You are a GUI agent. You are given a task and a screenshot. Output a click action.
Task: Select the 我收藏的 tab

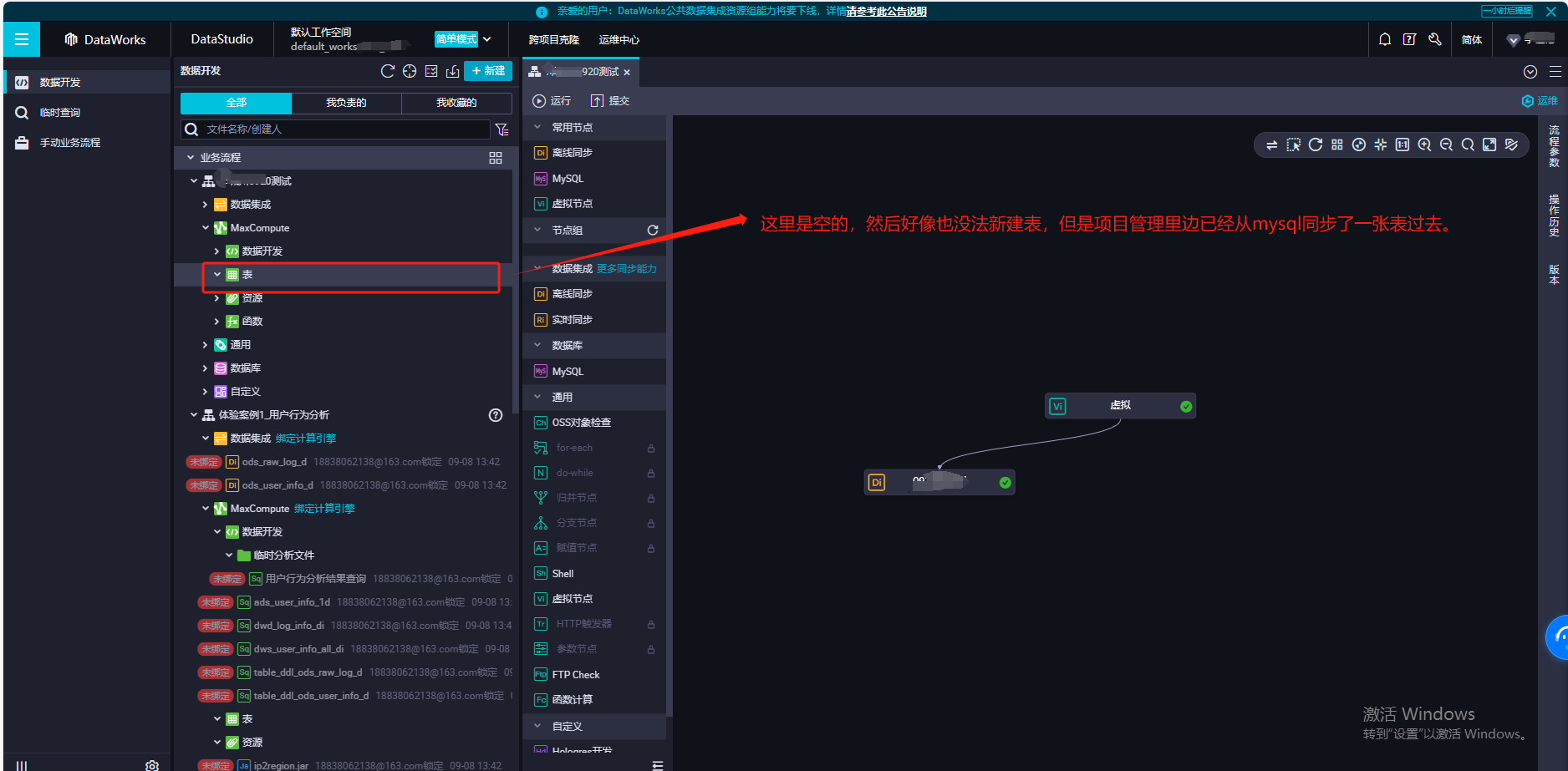click(456, 103)
